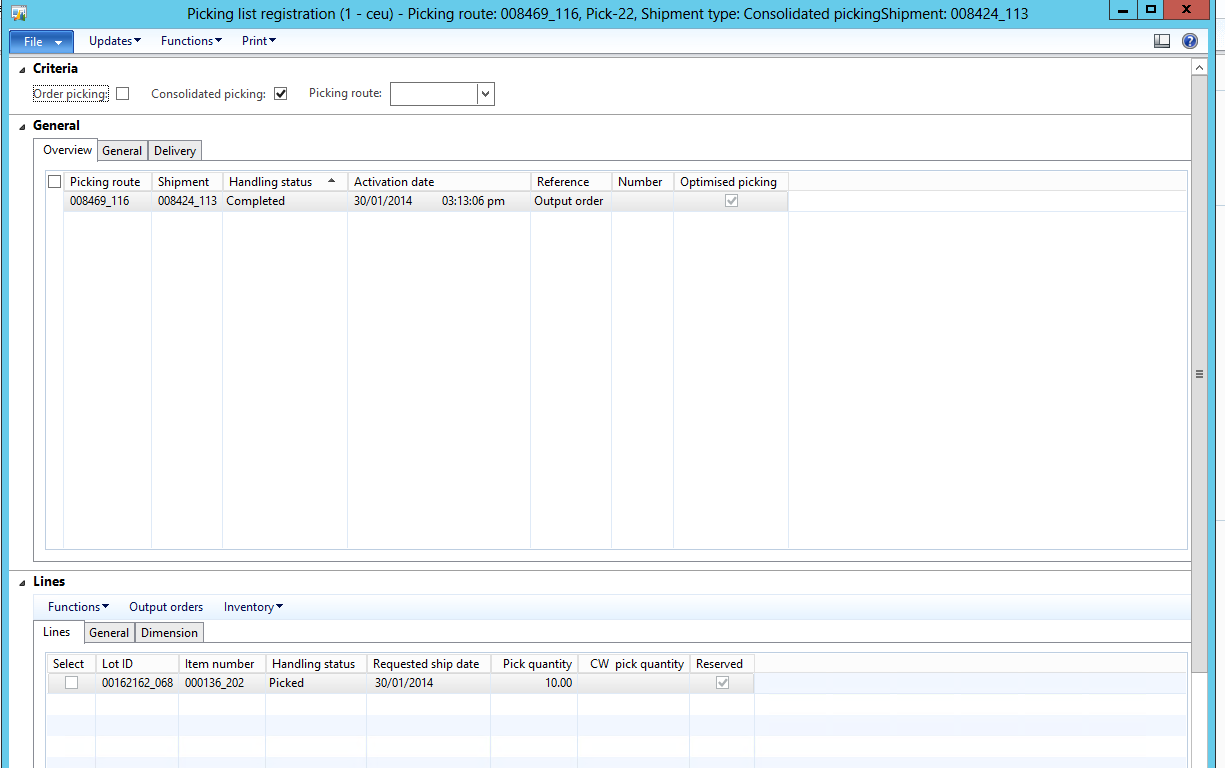Toggle select-all checkbox in picking route grid
This screenshot has width=1225, height=768.
point(54,182)
